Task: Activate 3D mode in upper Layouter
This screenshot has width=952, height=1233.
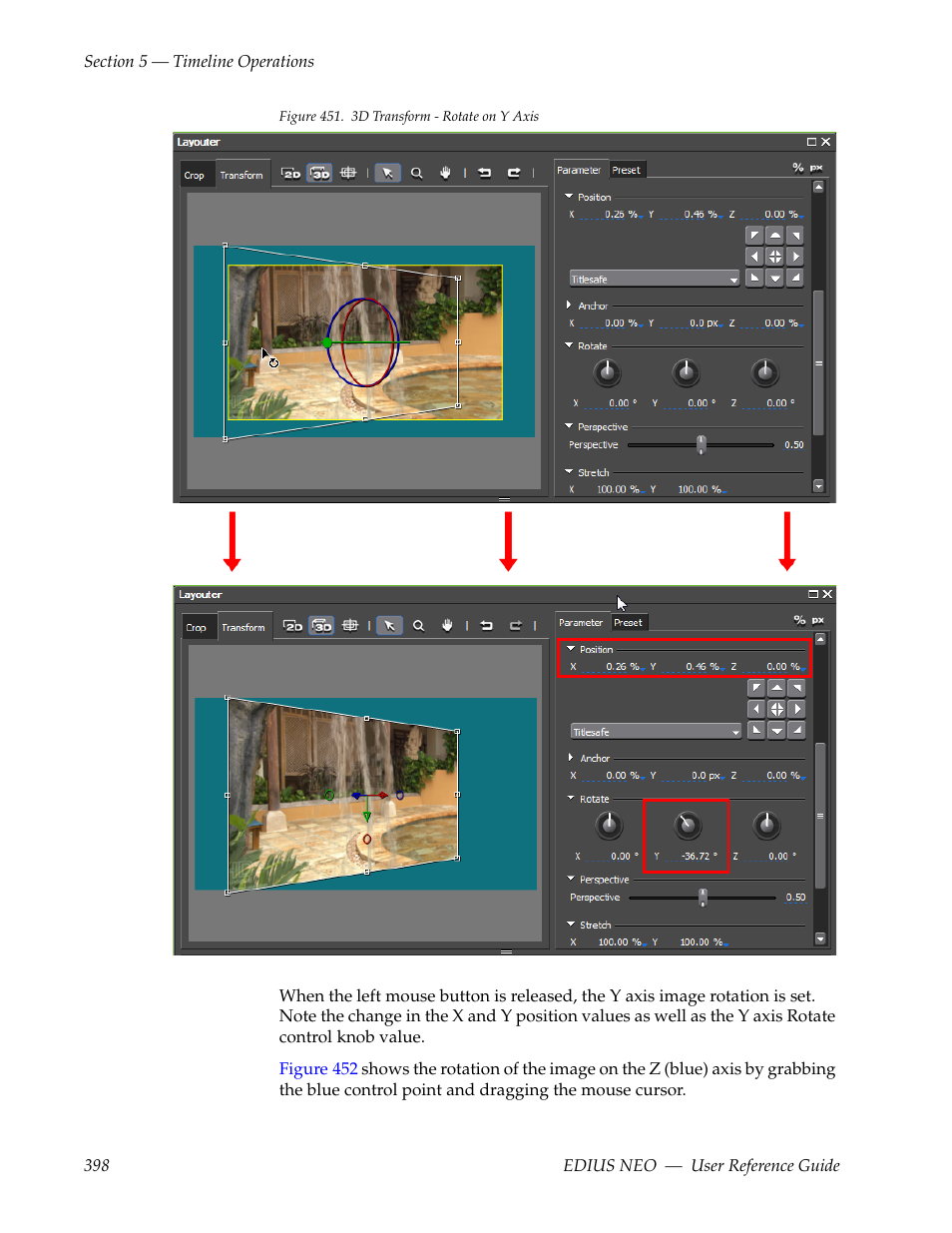Action: pos(319,173)
